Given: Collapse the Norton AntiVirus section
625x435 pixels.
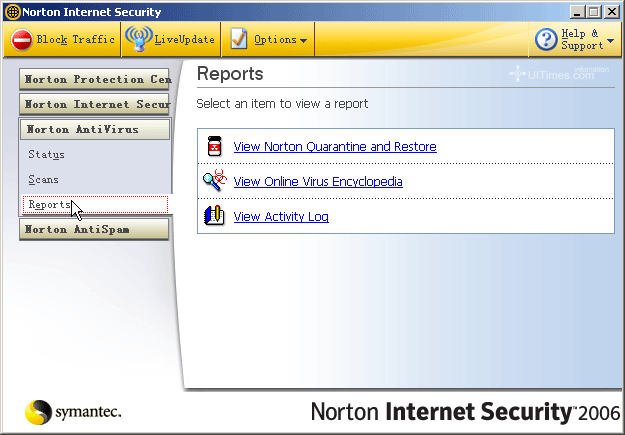Looking at the screenshot, I should tap(95, 130).
